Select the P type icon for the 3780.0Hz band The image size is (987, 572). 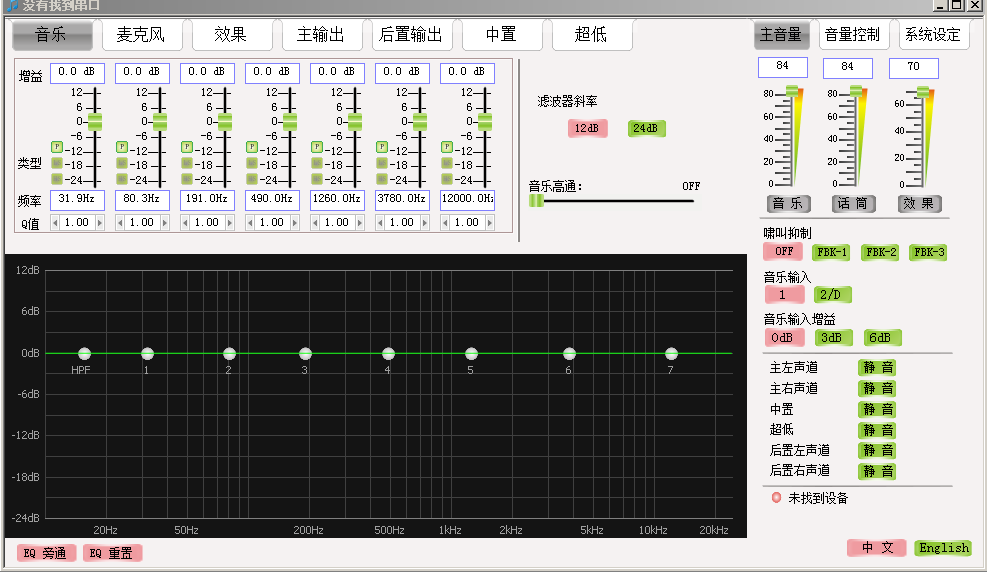click(x=382, y=147)
